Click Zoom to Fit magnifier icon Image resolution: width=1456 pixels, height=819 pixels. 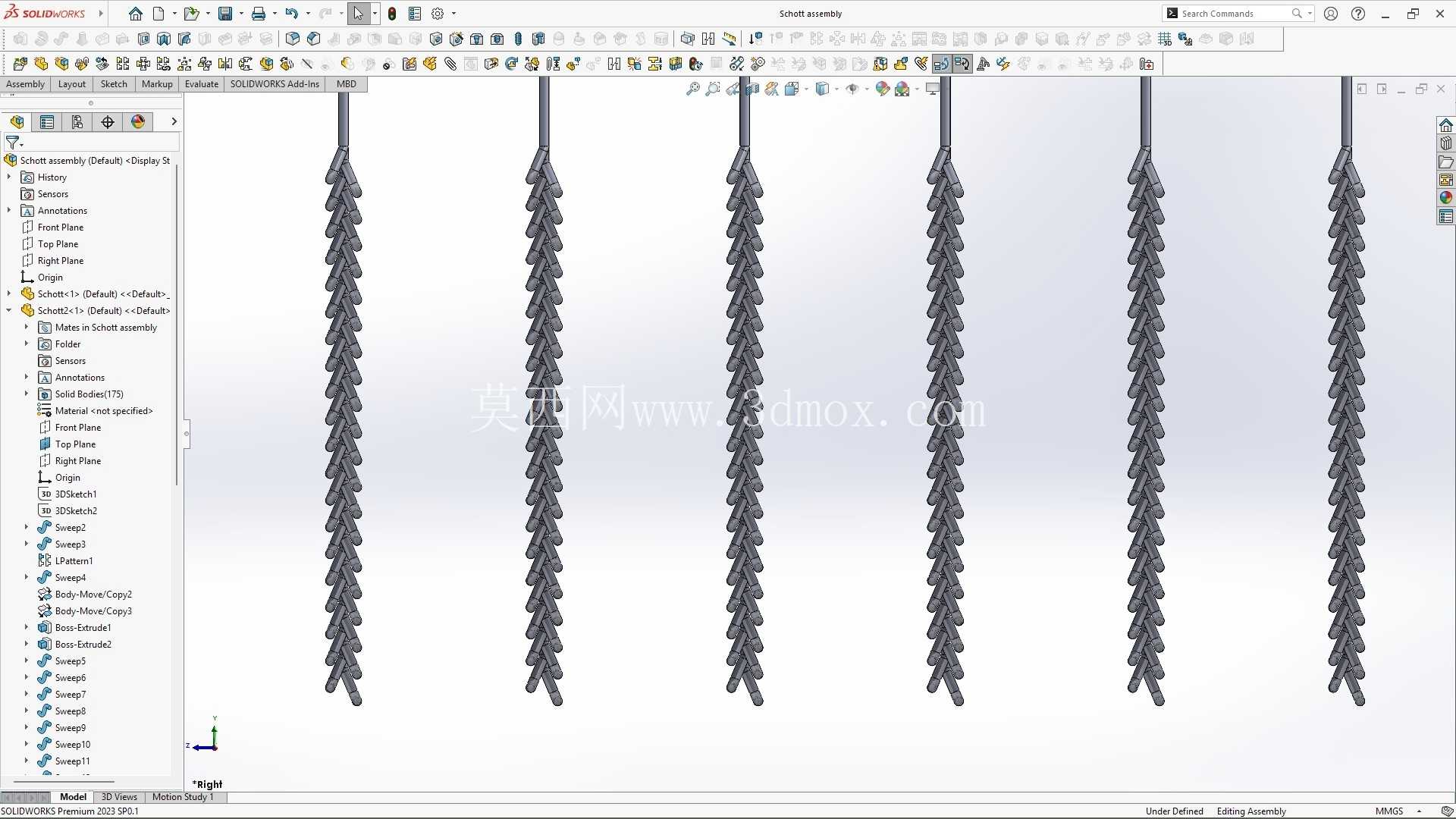(x=693, y=89)
